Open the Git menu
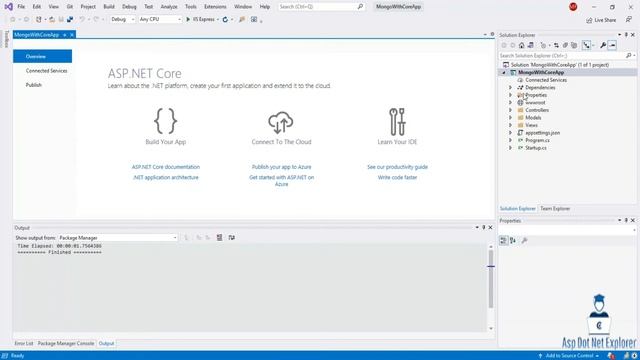640x360 pixels. click(70, 7)
